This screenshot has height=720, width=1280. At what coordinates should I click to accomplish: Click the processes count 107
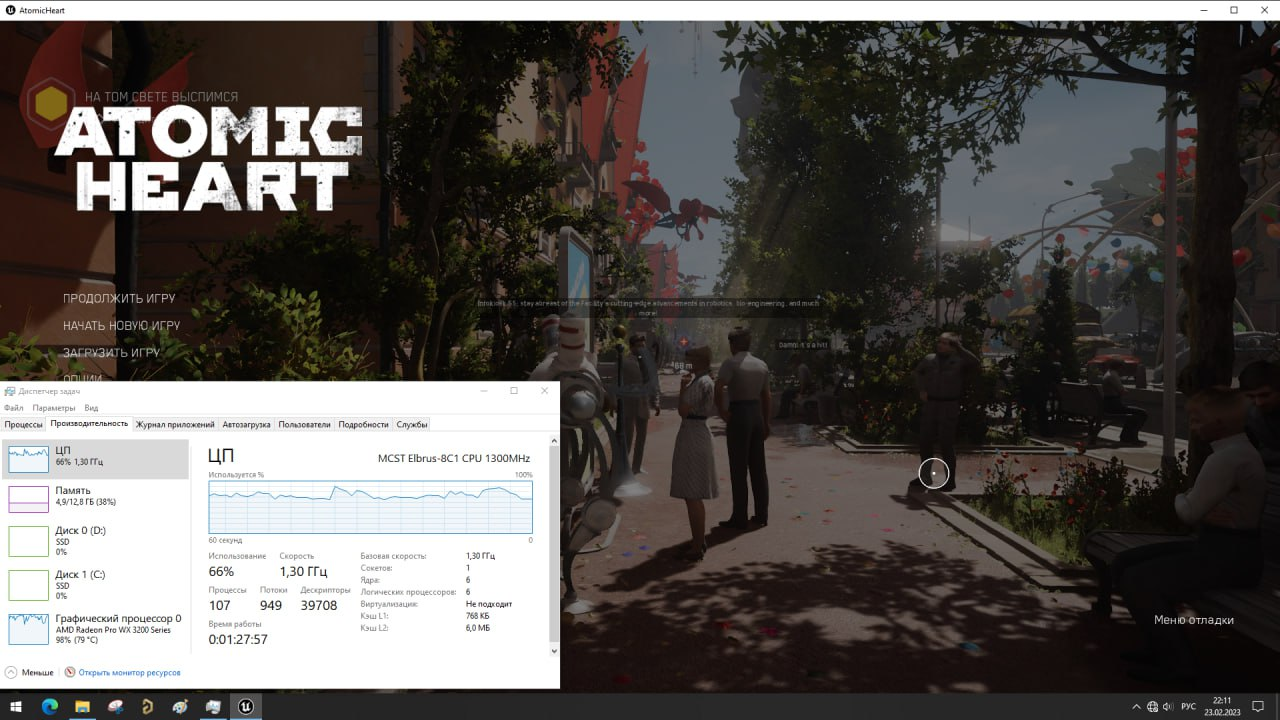[x=220, y=605]
